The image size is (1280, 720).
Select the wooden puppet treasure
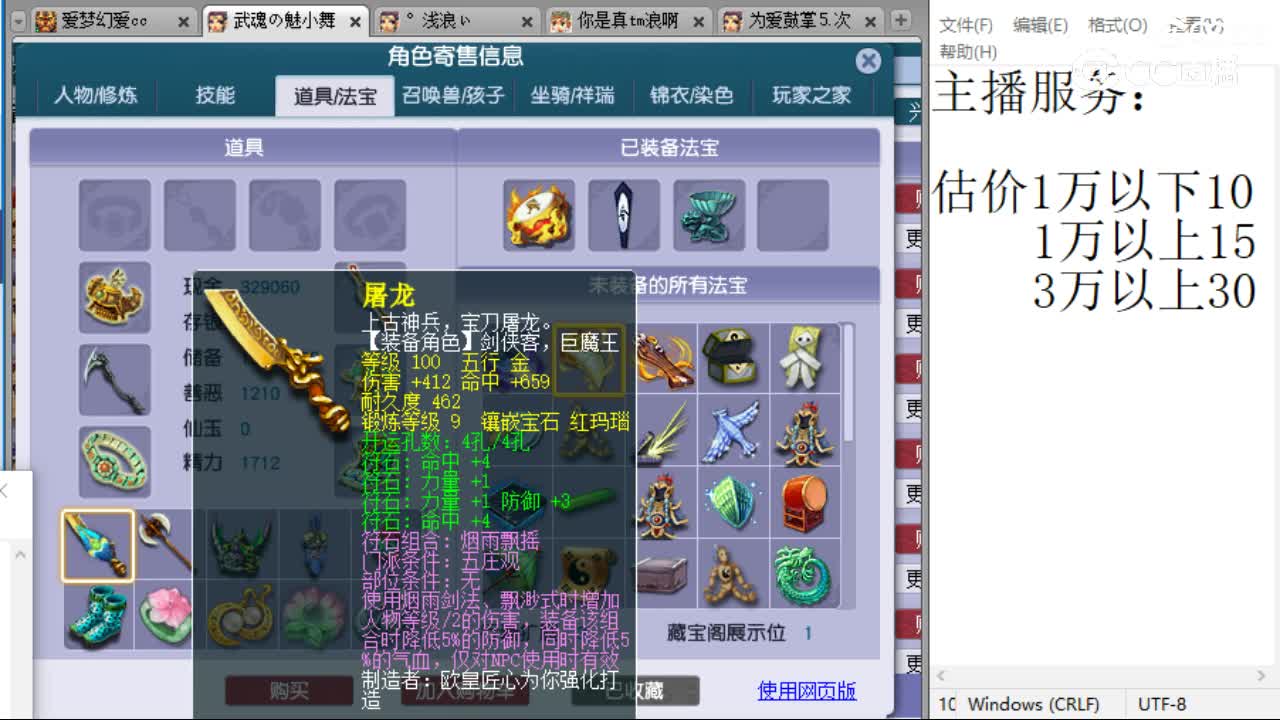[733, 574]
